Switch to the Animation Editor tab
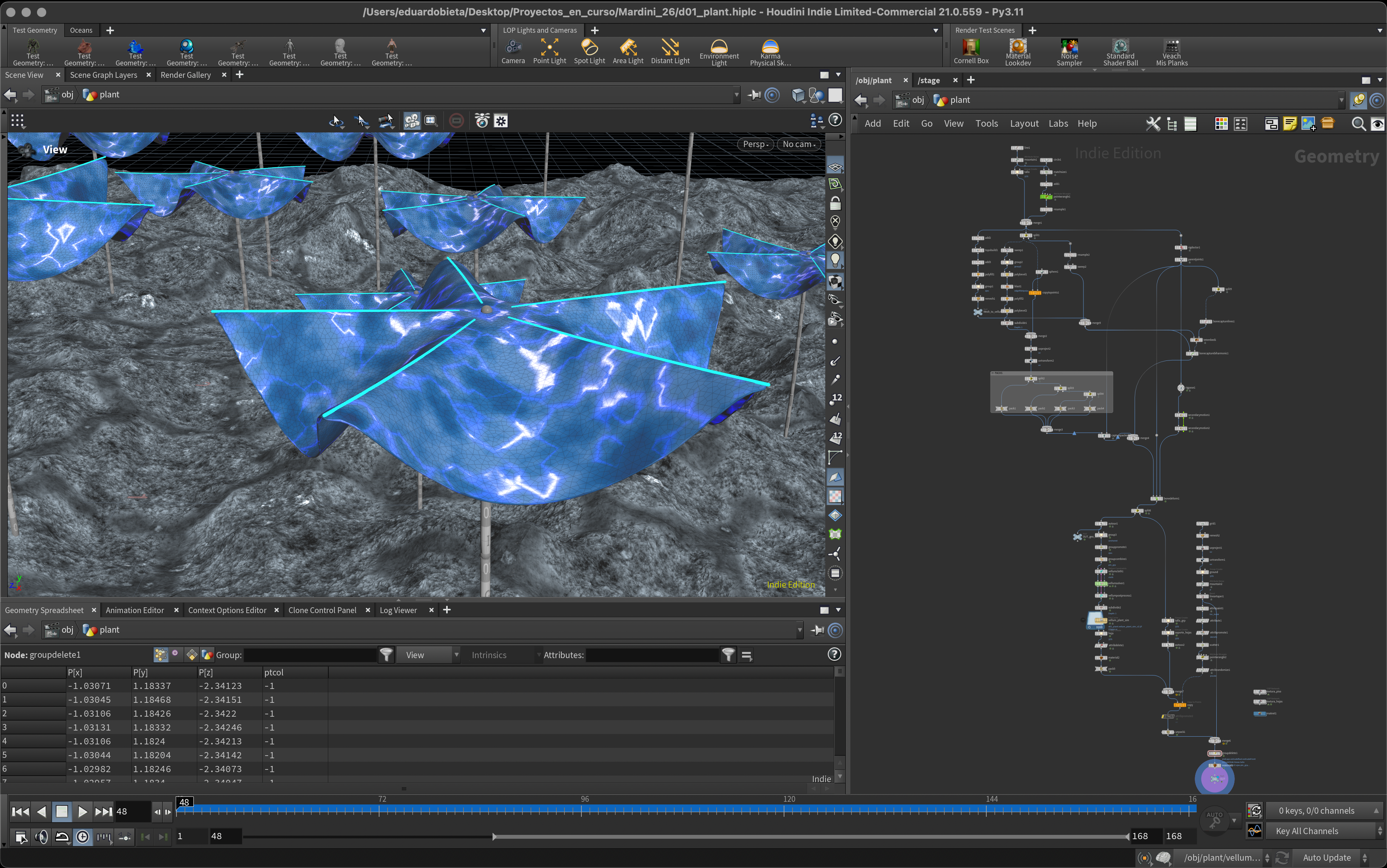Image resolution: width=1387 pixels, height=868 pixels. 134,610
